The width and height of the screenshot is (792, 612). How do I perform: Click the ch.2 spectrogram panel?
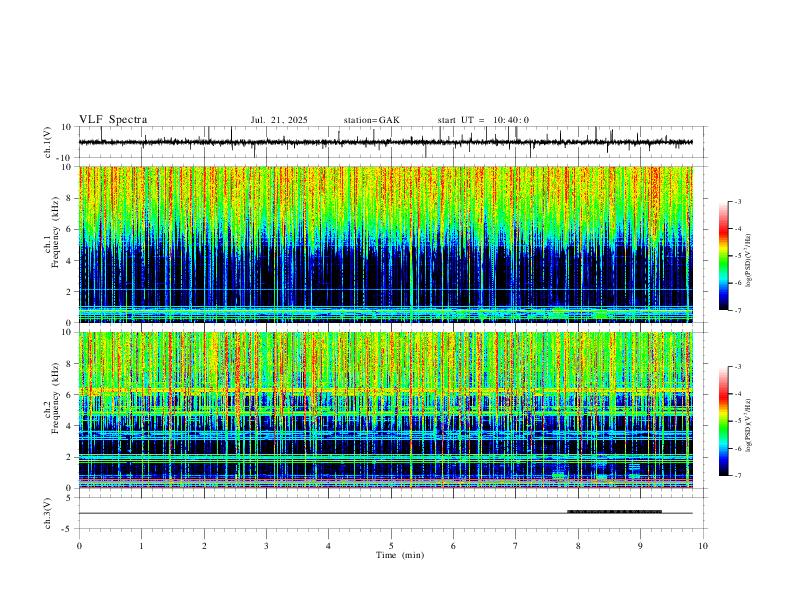coord(385,410)
